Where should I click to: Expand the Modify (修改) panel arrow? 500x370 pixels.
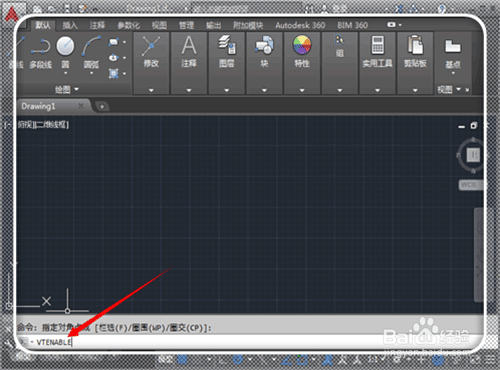(151, 90)
